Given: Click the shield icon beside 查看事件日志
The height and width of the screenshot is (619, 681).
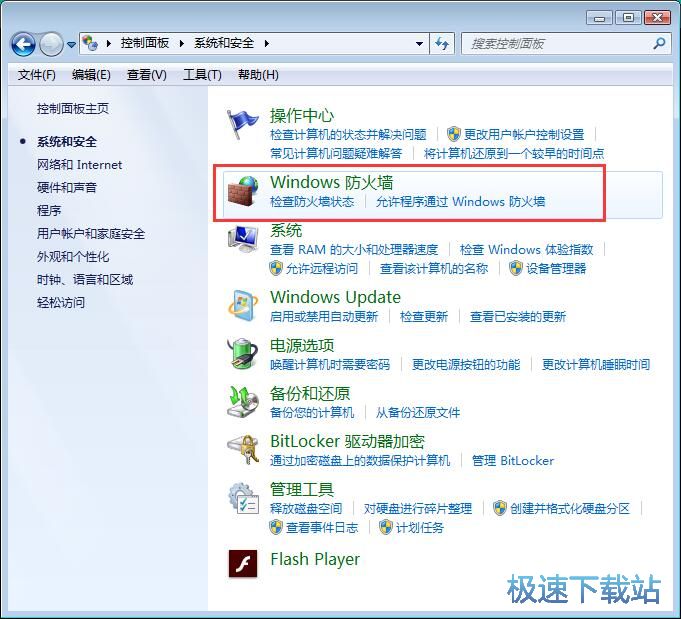Looking at the screenshot, I should point(276,527).
